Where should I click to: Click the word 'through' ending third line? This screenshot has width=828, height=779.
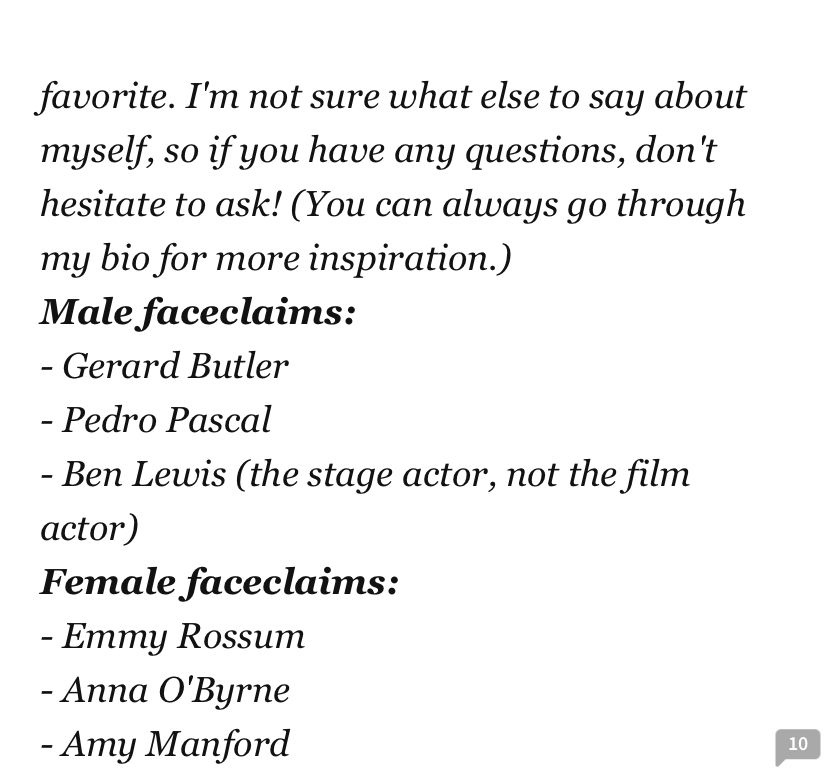pyautogui.click(x=681, y=205)
